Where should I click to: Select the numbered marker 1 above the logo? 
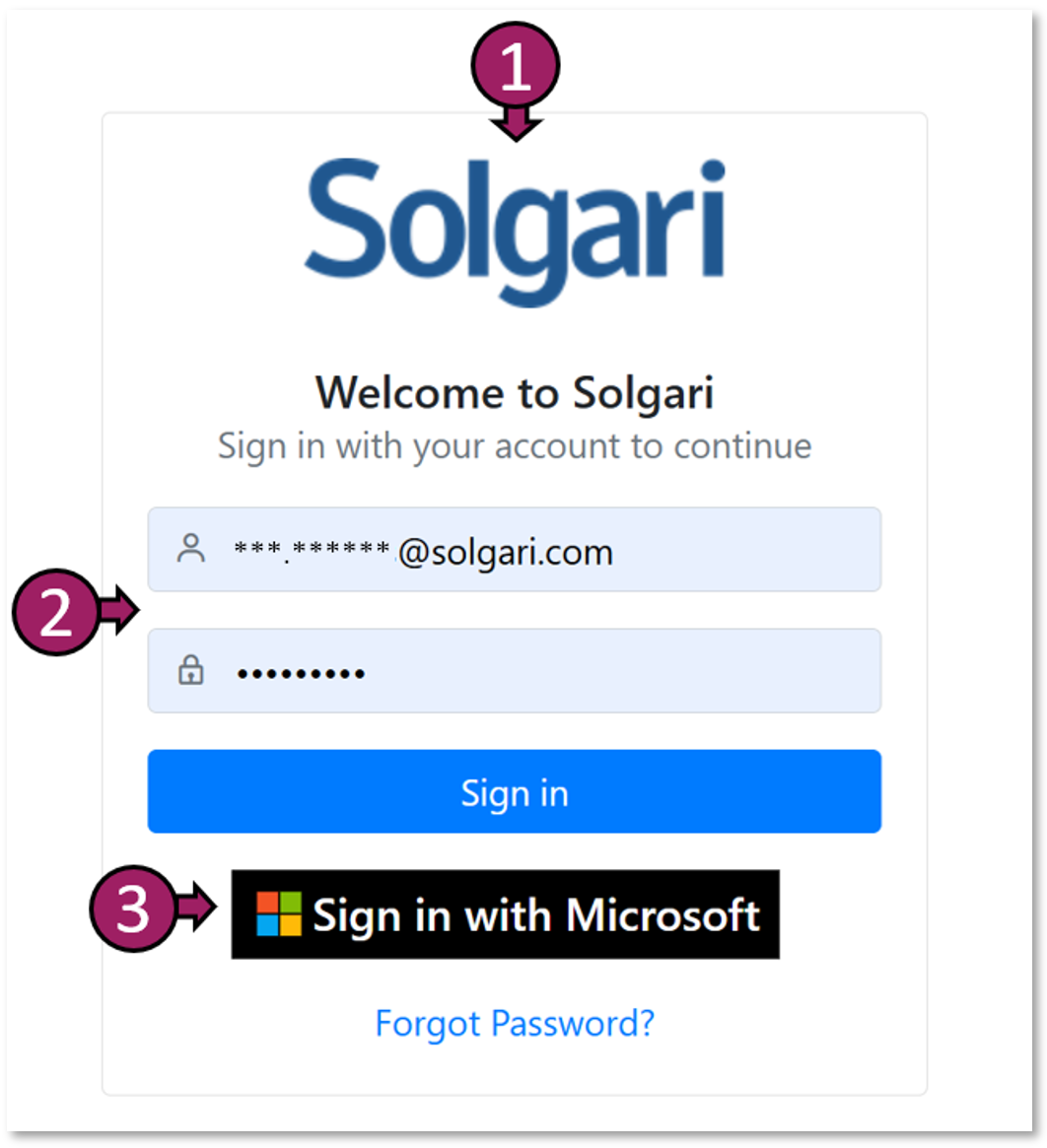tap(516, 62)
